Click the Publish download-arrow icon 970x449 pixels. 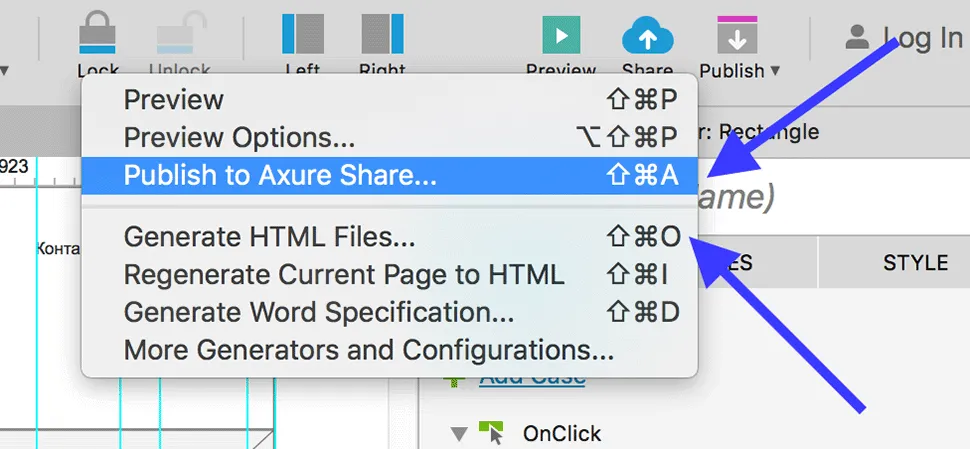(x=737, y=36)
